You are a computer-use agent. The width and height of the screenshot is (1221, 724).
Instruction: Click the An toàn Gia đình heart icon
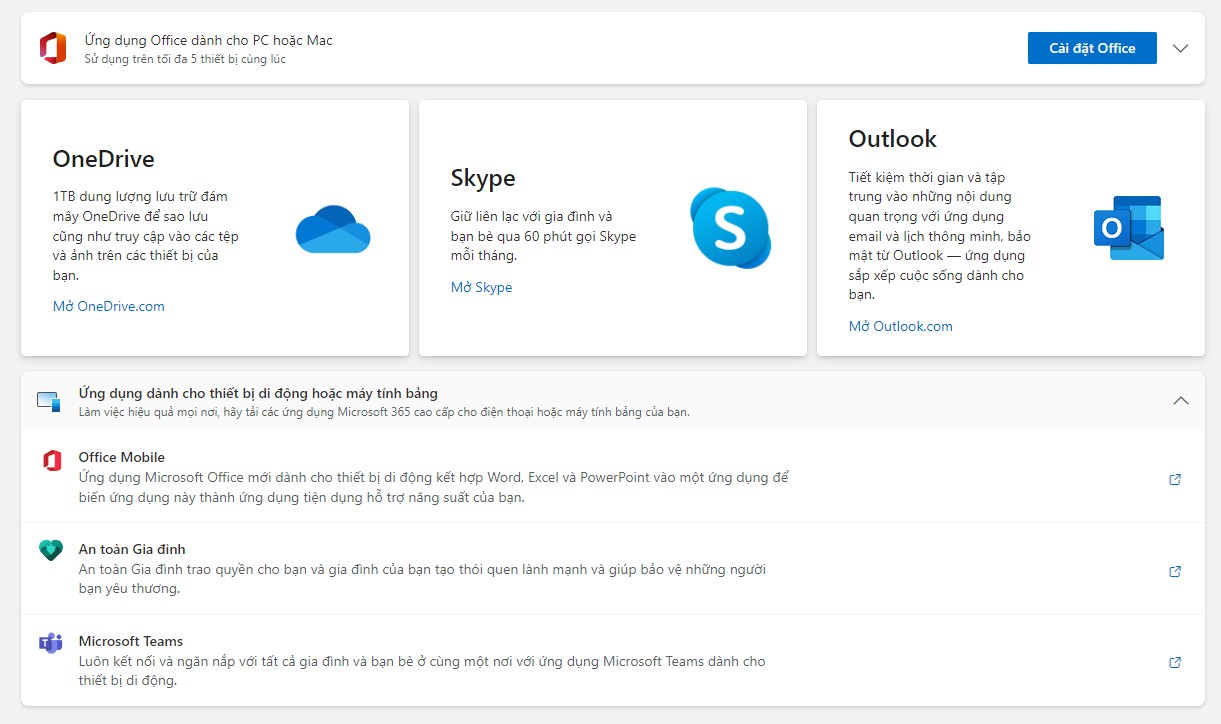pos(51,550)
